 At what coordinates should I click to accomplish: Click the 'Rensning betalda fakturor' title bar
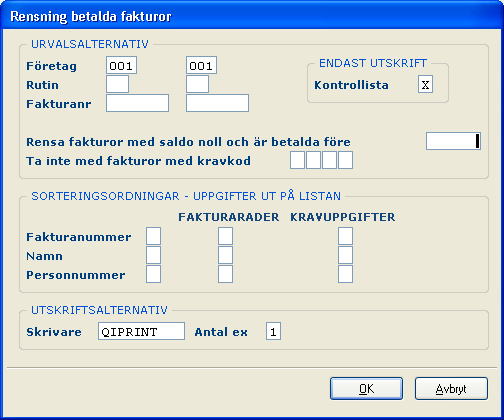point(252,16)
